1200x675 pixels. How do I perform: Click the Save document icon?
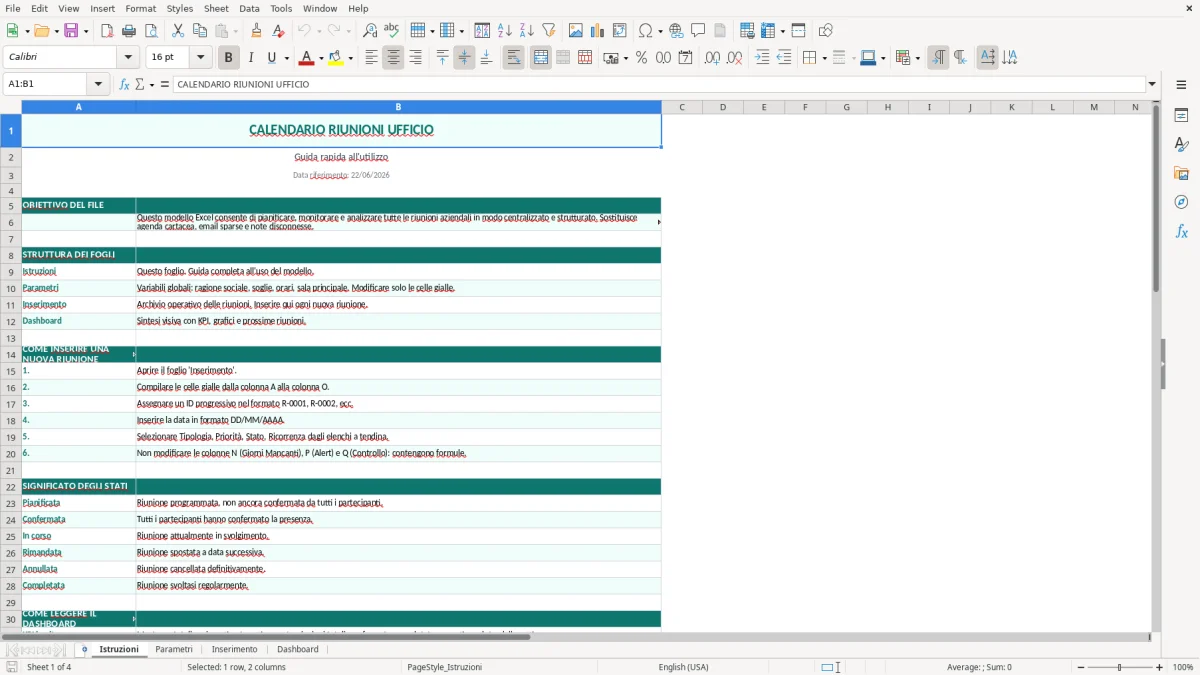pyautogui.click(x=71, y=31)
